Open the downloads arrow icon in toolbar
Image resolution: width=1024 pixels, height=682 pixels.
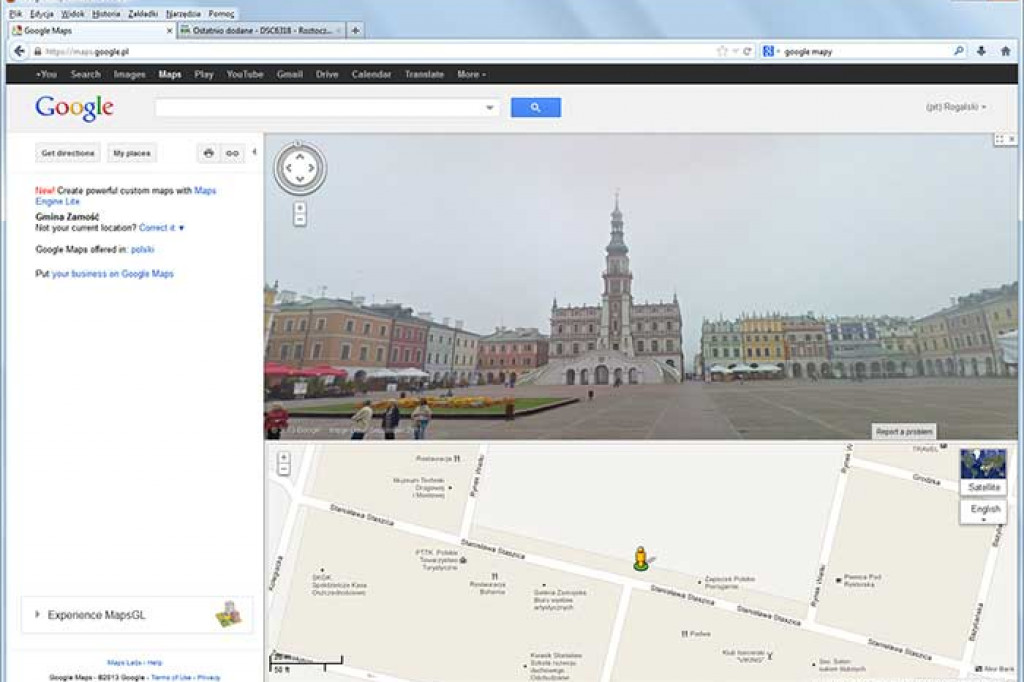pos(981,51)
